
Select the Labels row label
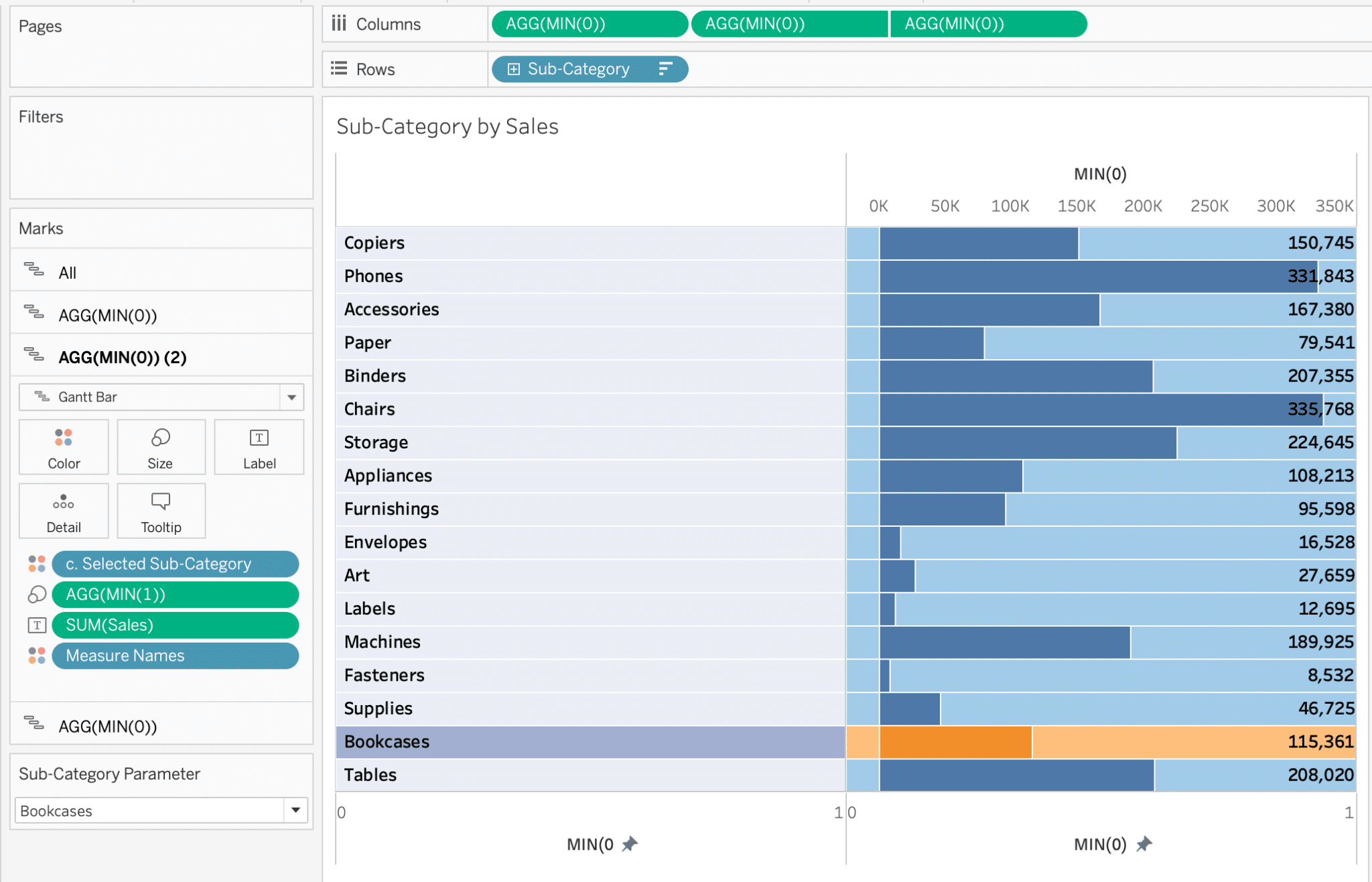pyautogui.click(x=369, y=609)
